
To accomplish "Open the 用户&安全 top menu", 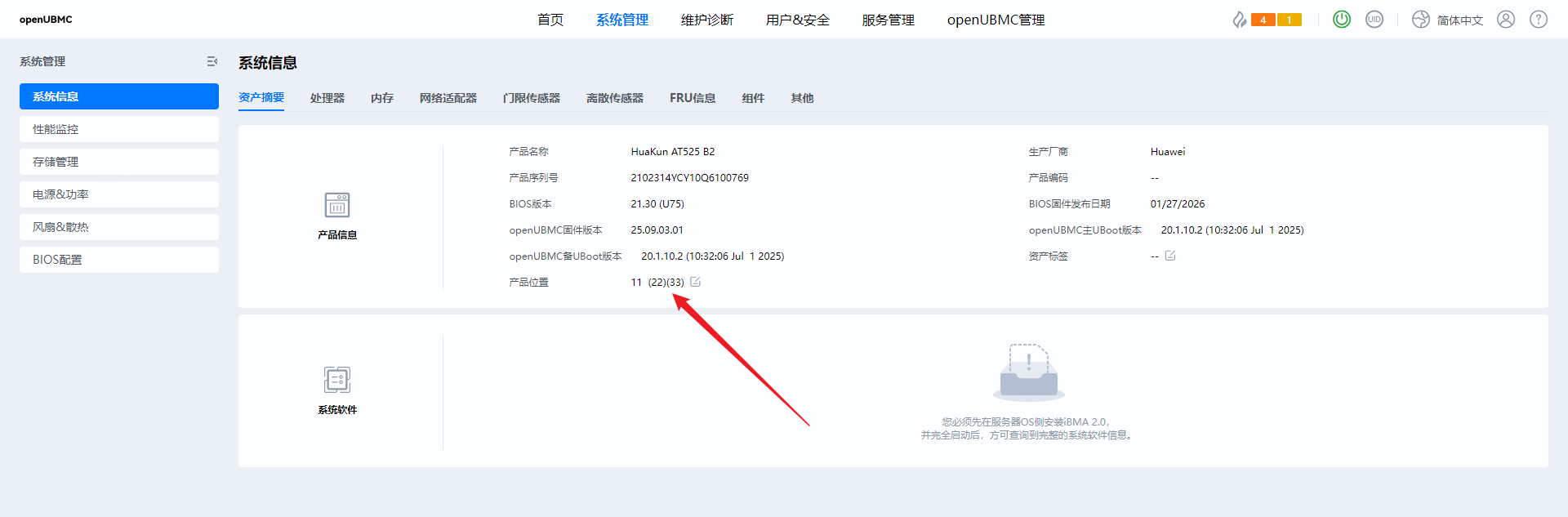I will 797,20.
